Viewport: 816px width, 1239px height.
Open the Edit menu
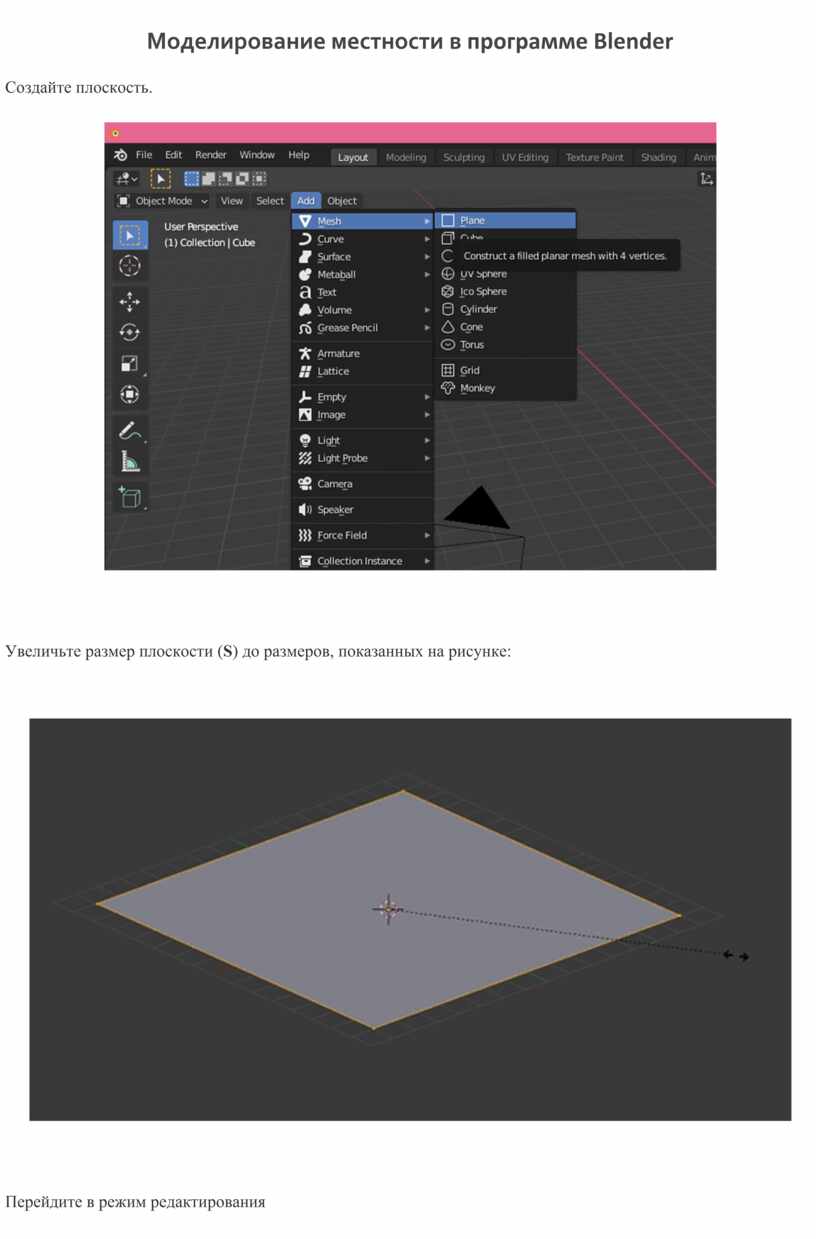coord(174,155)
